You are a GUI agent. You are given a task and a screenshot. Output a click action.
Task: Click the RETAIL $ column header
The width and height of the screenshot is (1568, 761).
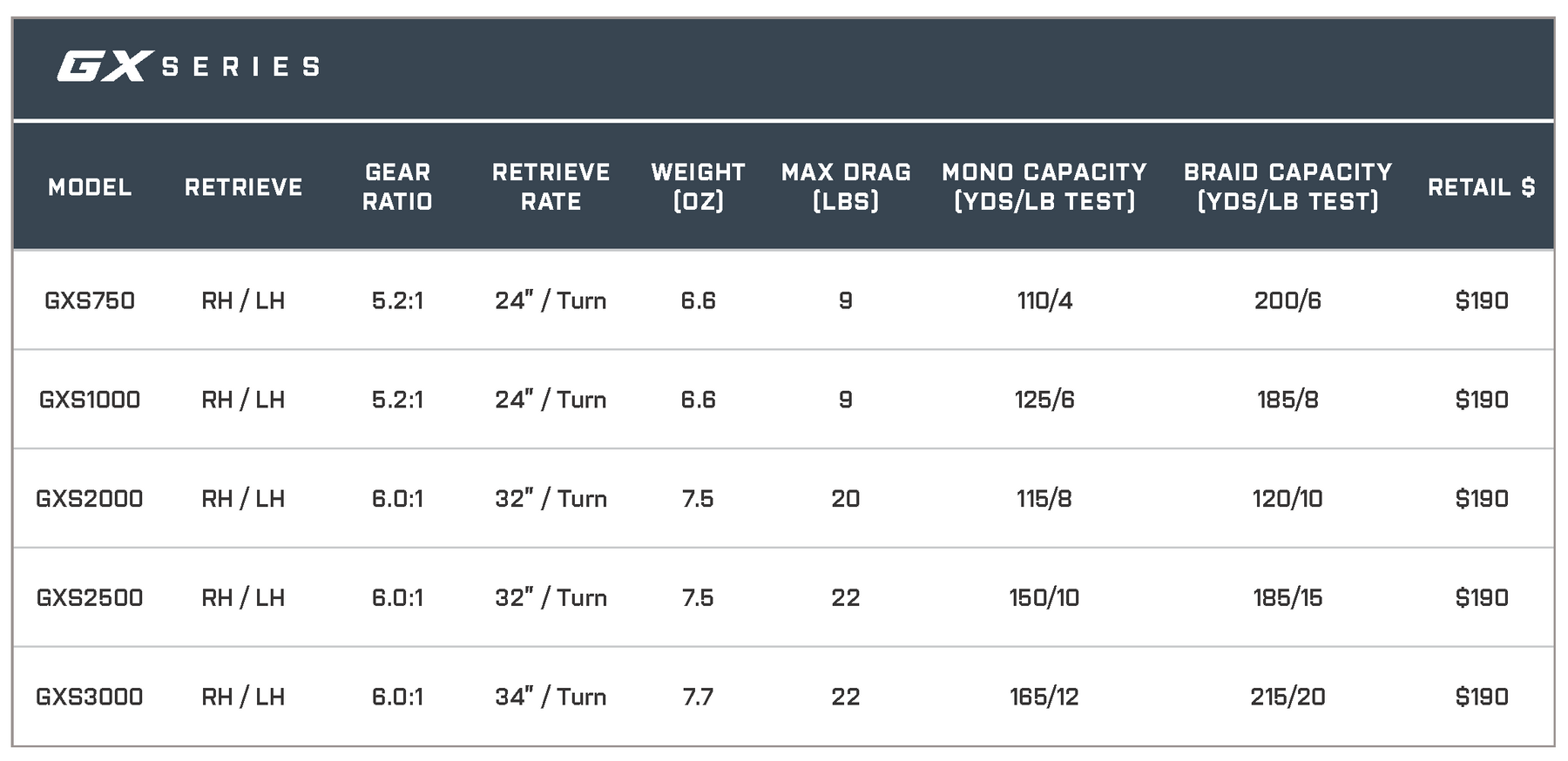[x=1481, y=187]
